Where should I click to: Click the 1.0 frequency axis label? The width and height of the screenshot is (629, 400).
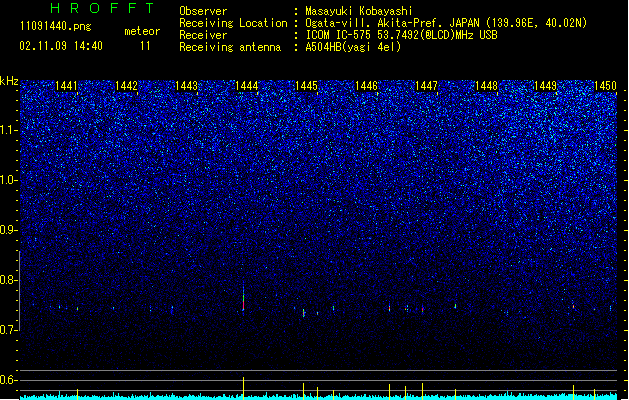click(9, 180)
